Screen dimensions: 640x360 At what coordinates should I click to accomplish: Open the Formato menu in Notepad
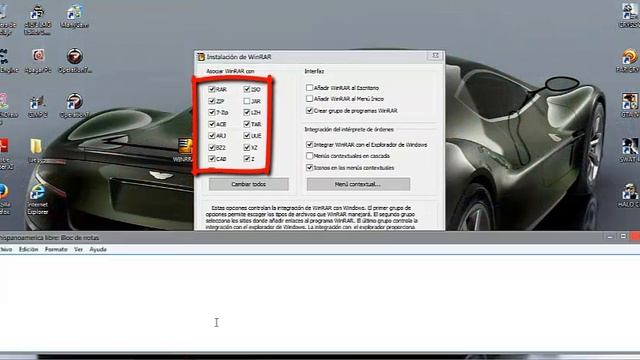click(56, 249)
